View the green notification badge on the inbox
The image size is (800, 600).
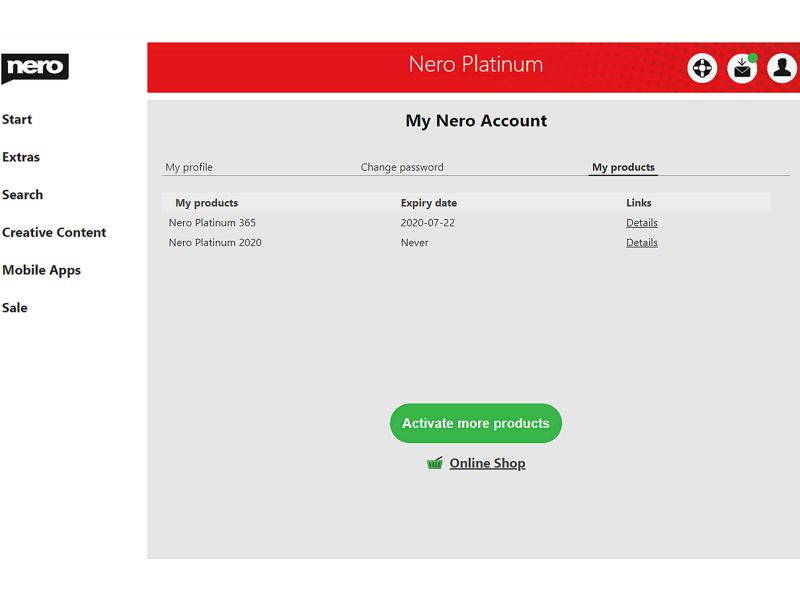[x=754, y=58]
